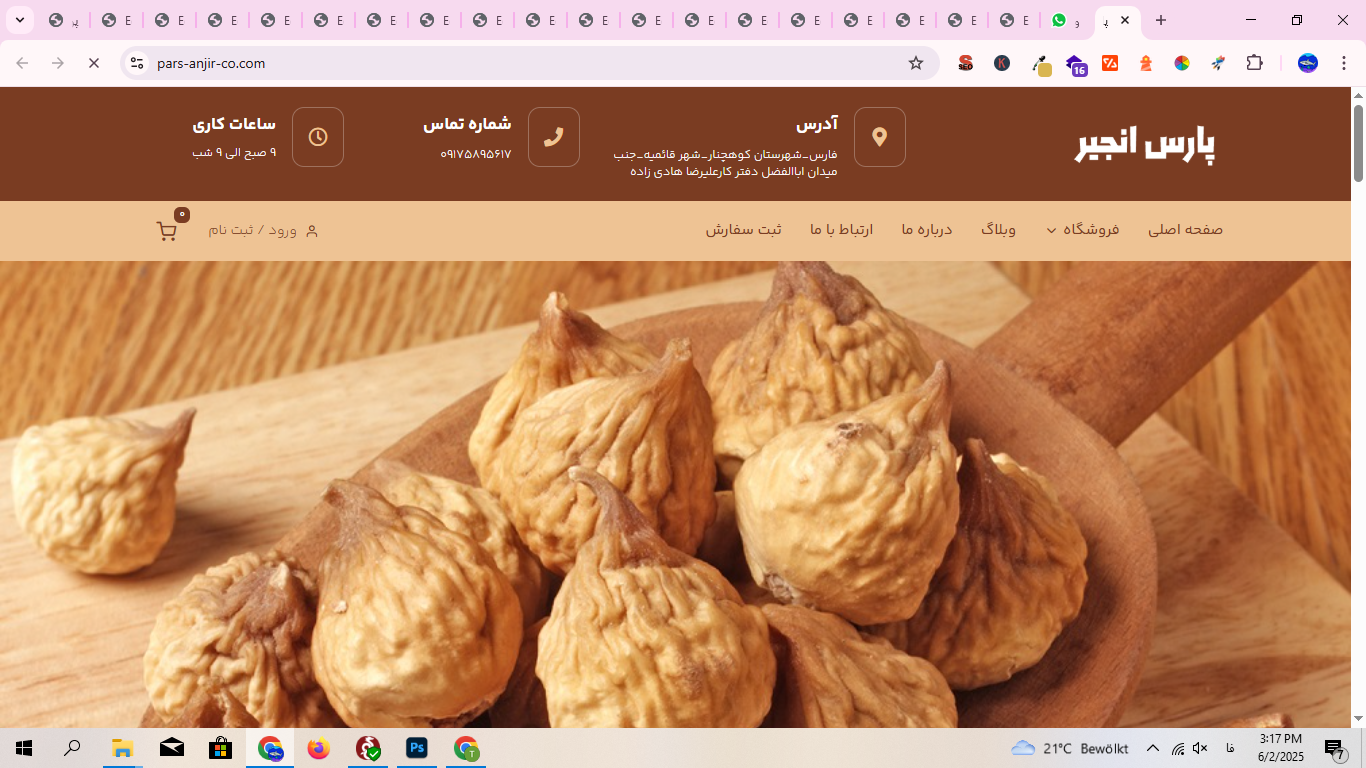The height and width of the screenshot is (768, 1366).
Task: Click the rocket extension icon
Action: pos(1218,63)
